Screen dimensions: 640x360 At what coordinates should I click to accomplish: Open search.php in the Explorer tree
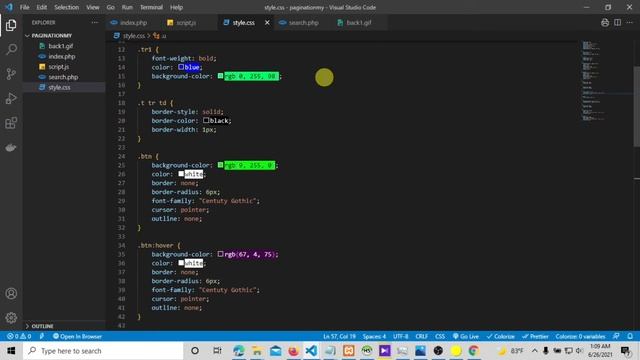(63, 77)
